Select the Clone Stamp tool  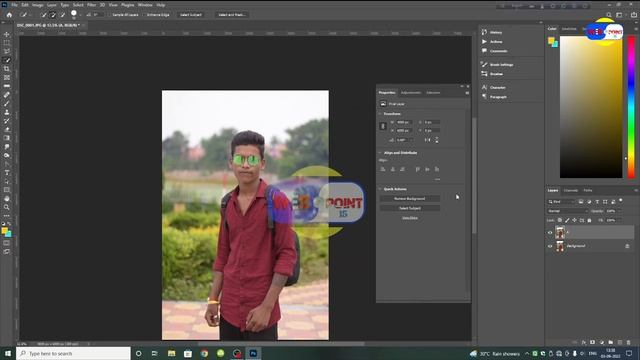(x=7, y=112)
